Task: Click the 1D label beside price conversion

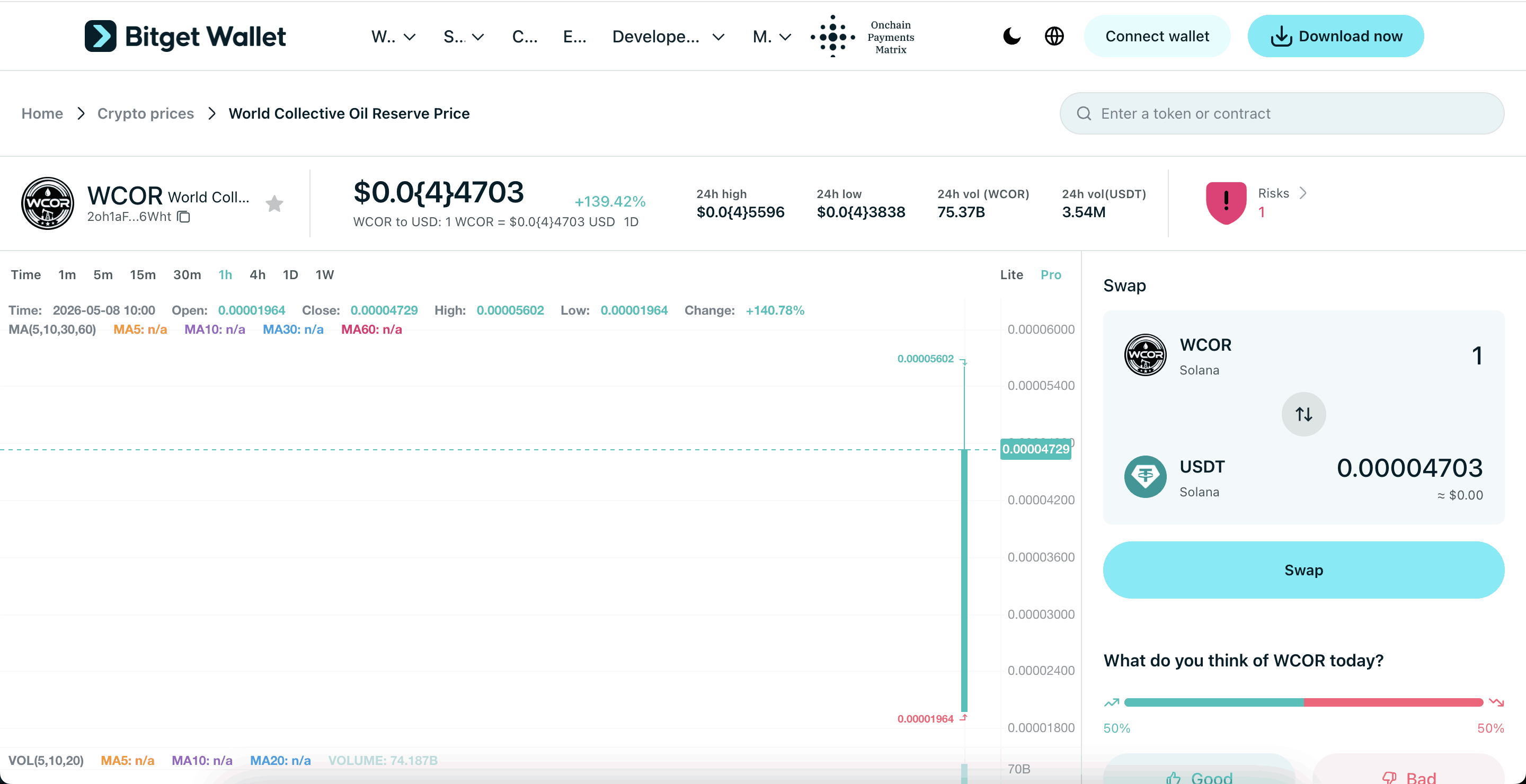Action: pyautogui.click(x=631, y=222)
